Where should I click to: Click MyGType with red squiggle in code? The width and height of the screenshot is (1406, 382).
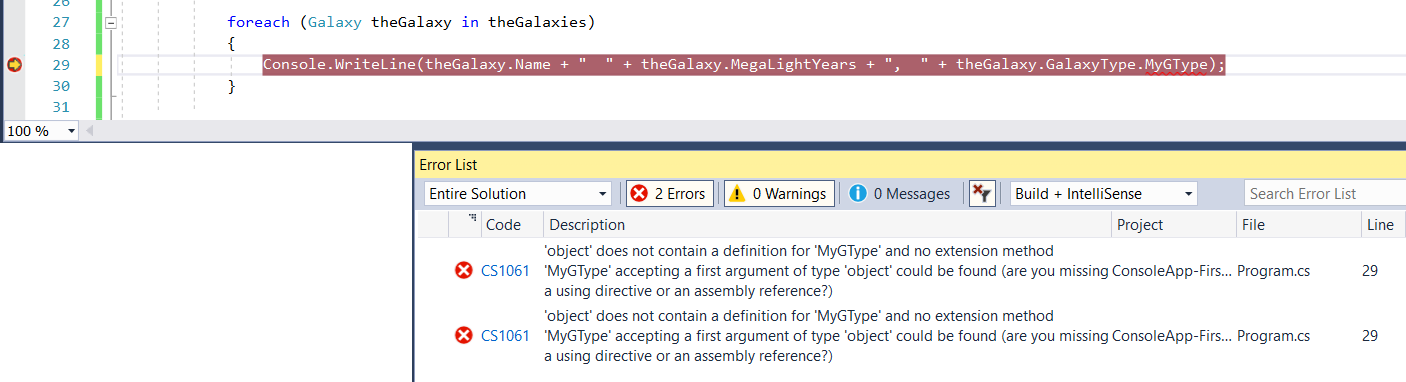1176,65
